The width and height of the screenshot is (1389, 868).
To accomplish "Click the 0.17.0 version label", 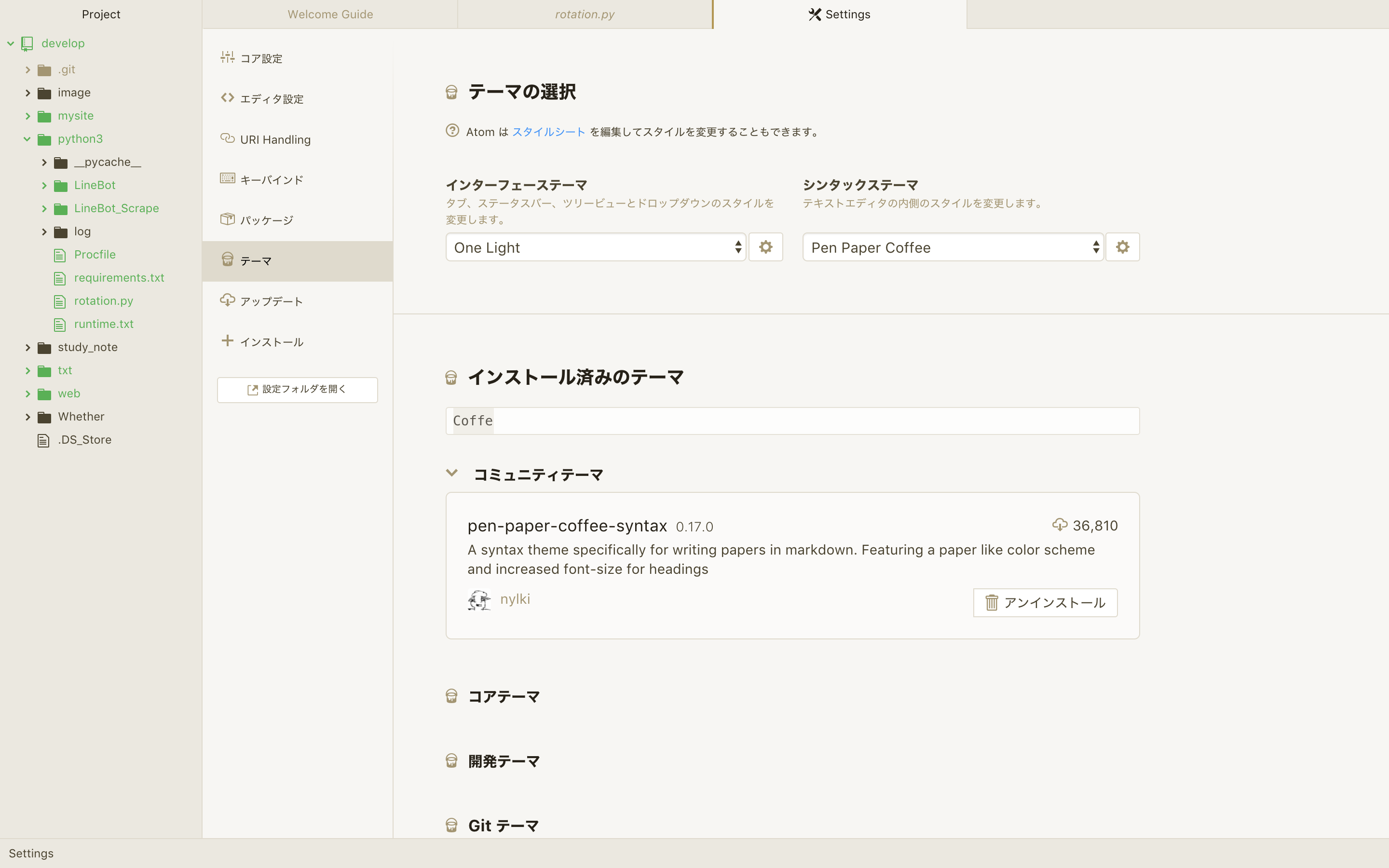I will point(694,527).
